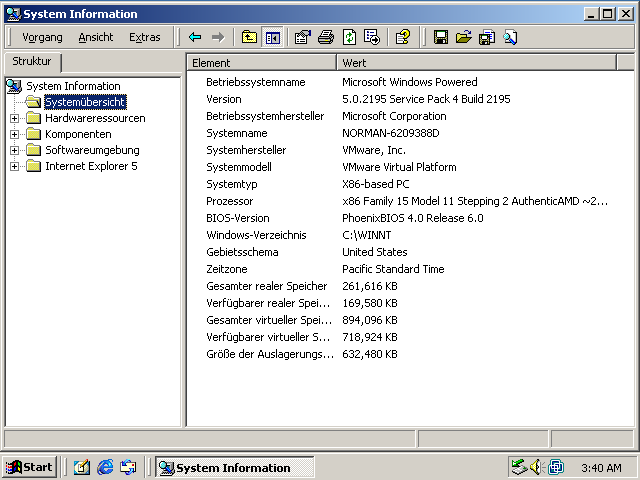Screen dimensions: 640x480
Task: Open the Properties toolbar icon
Action: 303,37
